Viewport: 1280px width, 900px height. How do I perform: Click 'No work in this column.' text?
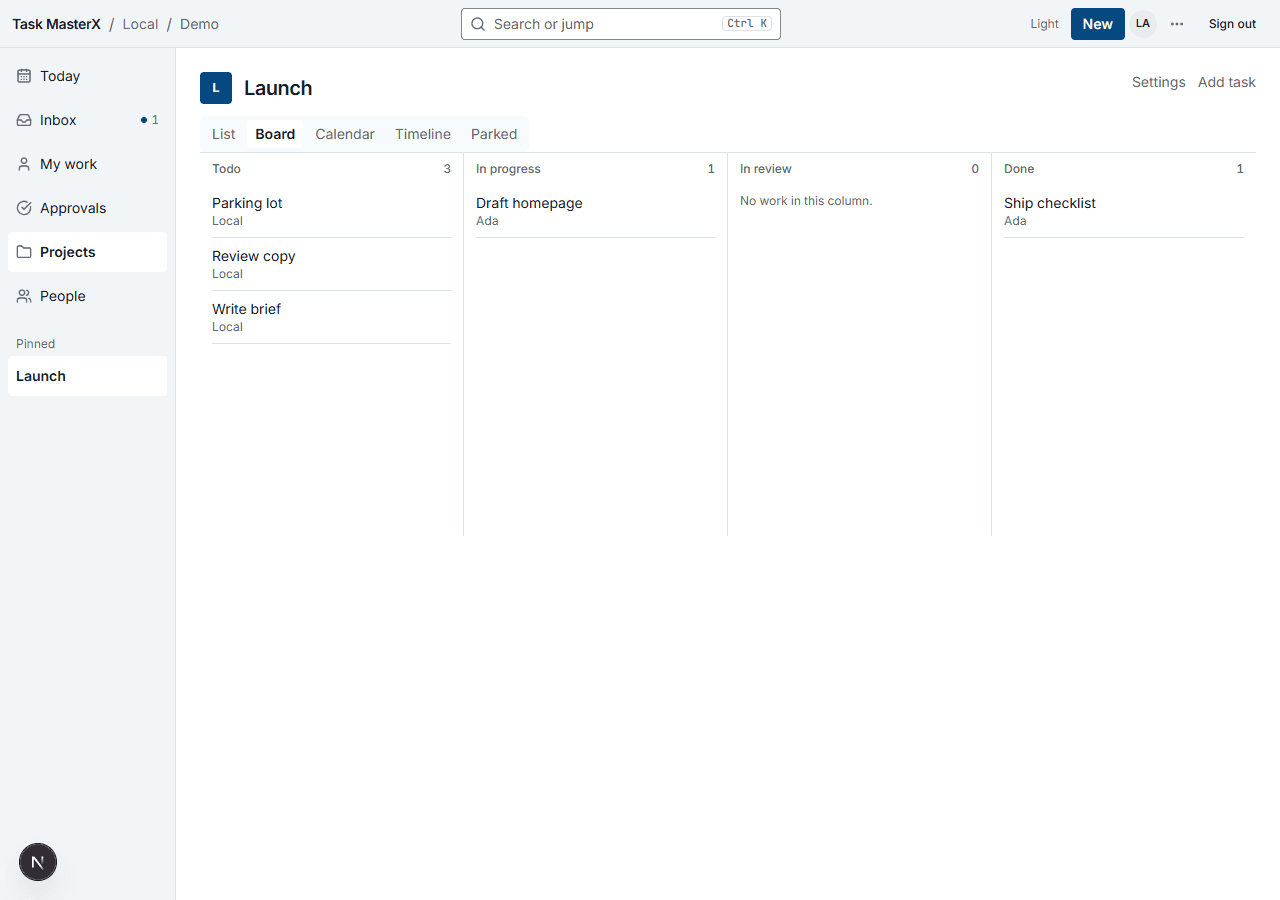tap(806, 201)
